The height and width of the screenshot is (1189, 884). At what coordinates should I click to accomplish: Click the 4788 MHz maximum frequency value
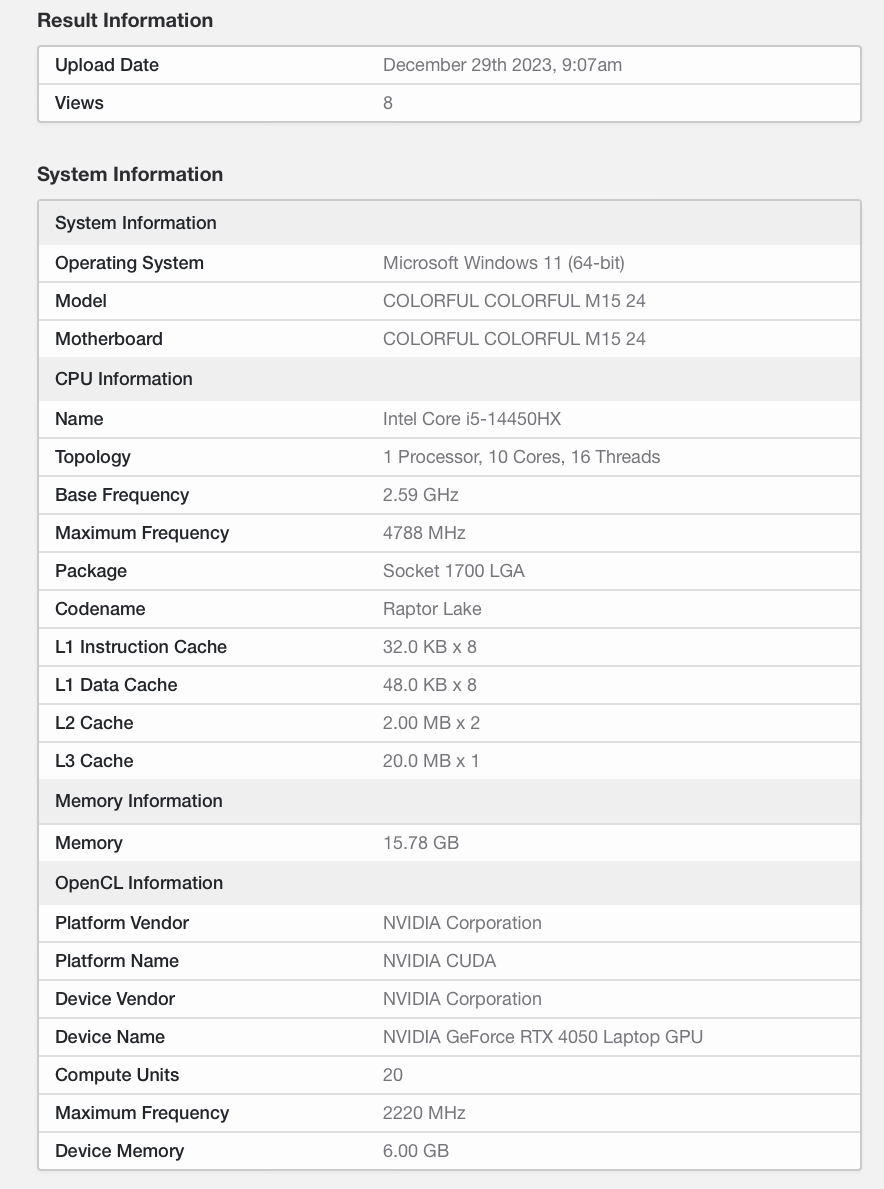click(x=424, y=533)
